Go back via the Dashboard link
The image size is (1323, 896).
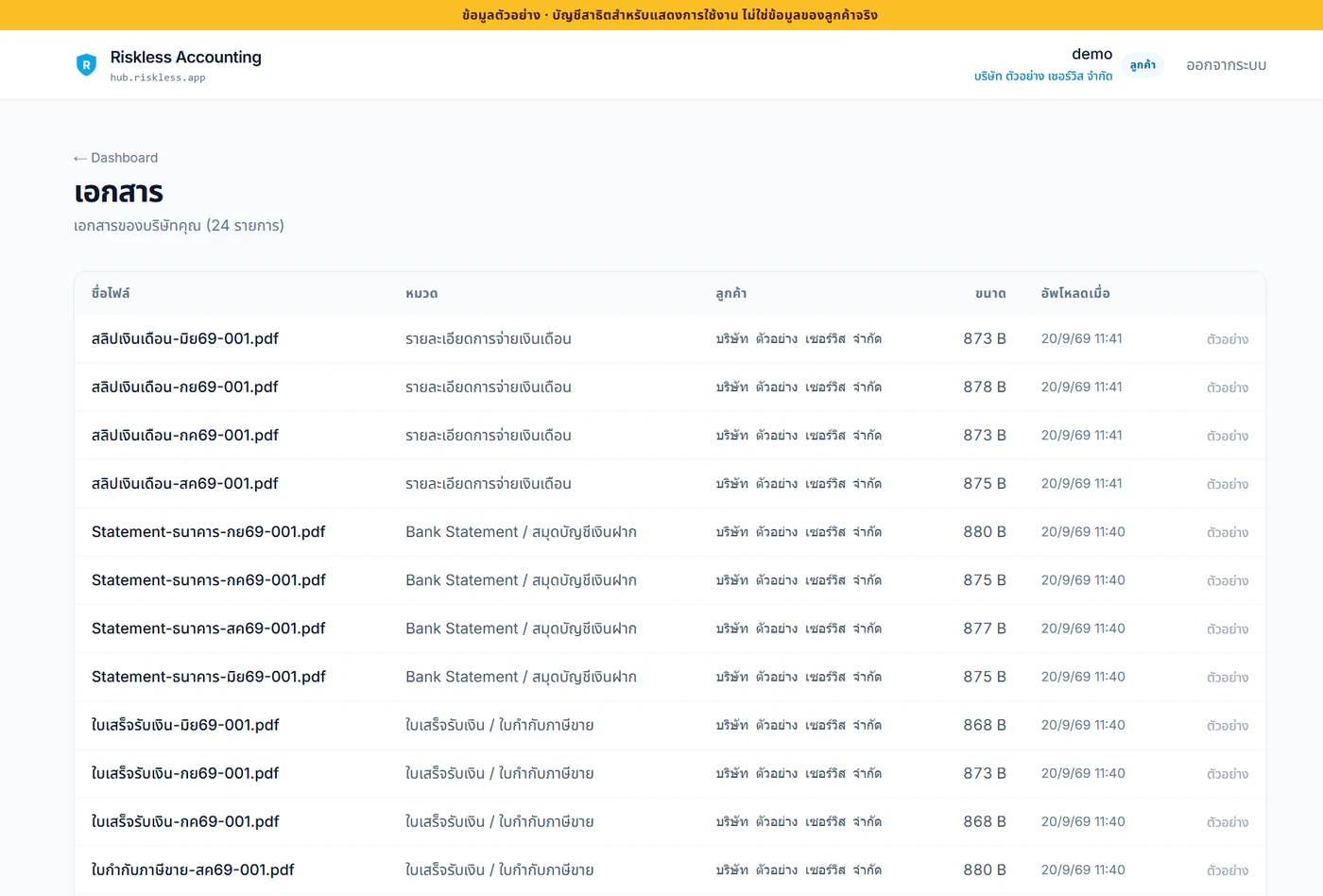pos(116,158)
